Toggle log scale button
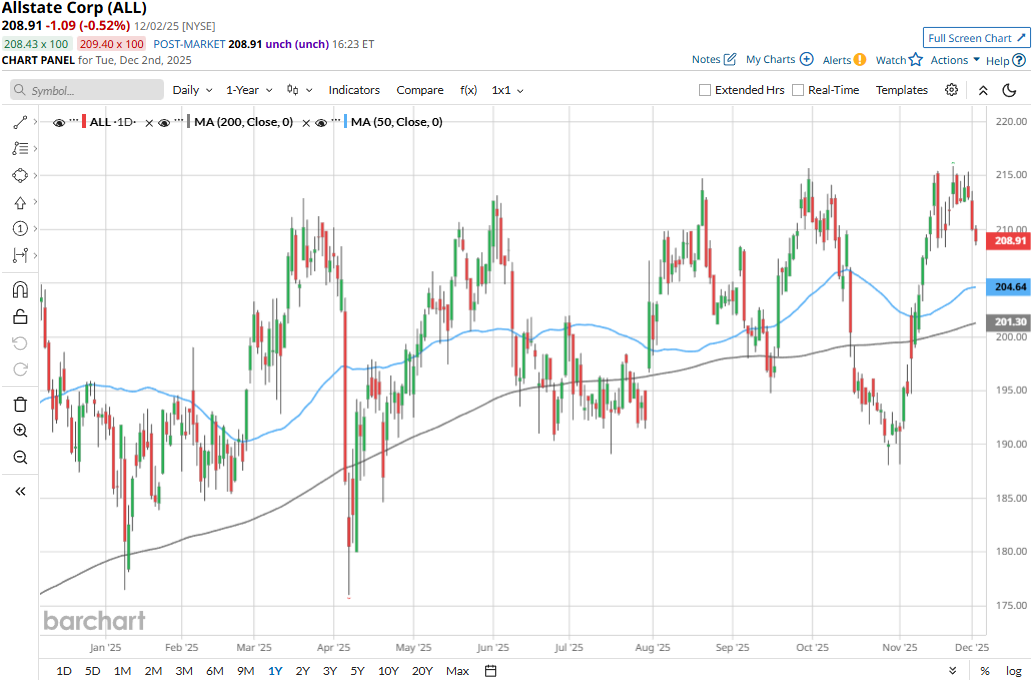Viewport: 1032px width, 680px height. click(x=1014, y=671)
